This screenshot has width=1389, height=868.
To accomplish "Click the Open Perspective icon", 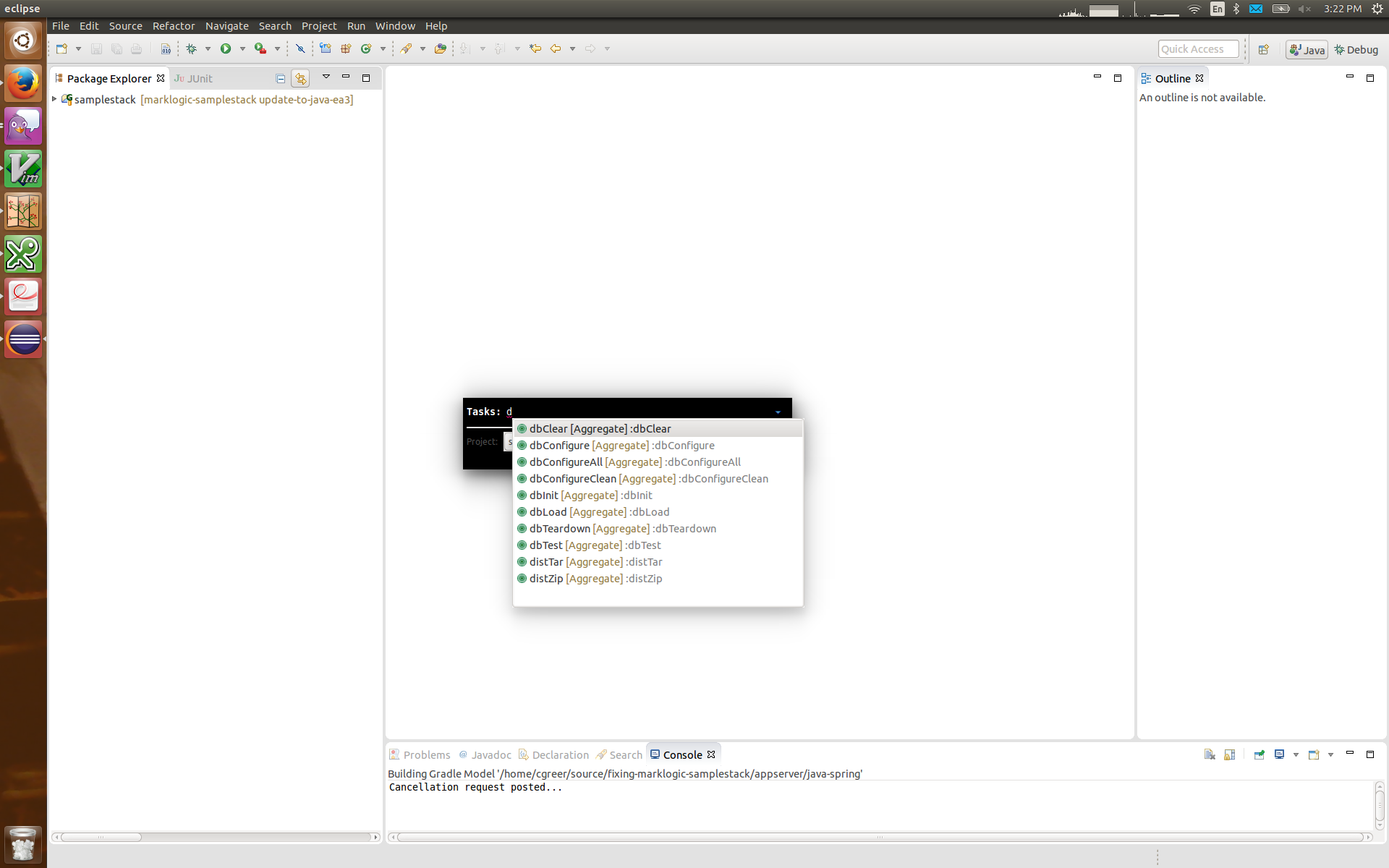I will pos(1263,49).
